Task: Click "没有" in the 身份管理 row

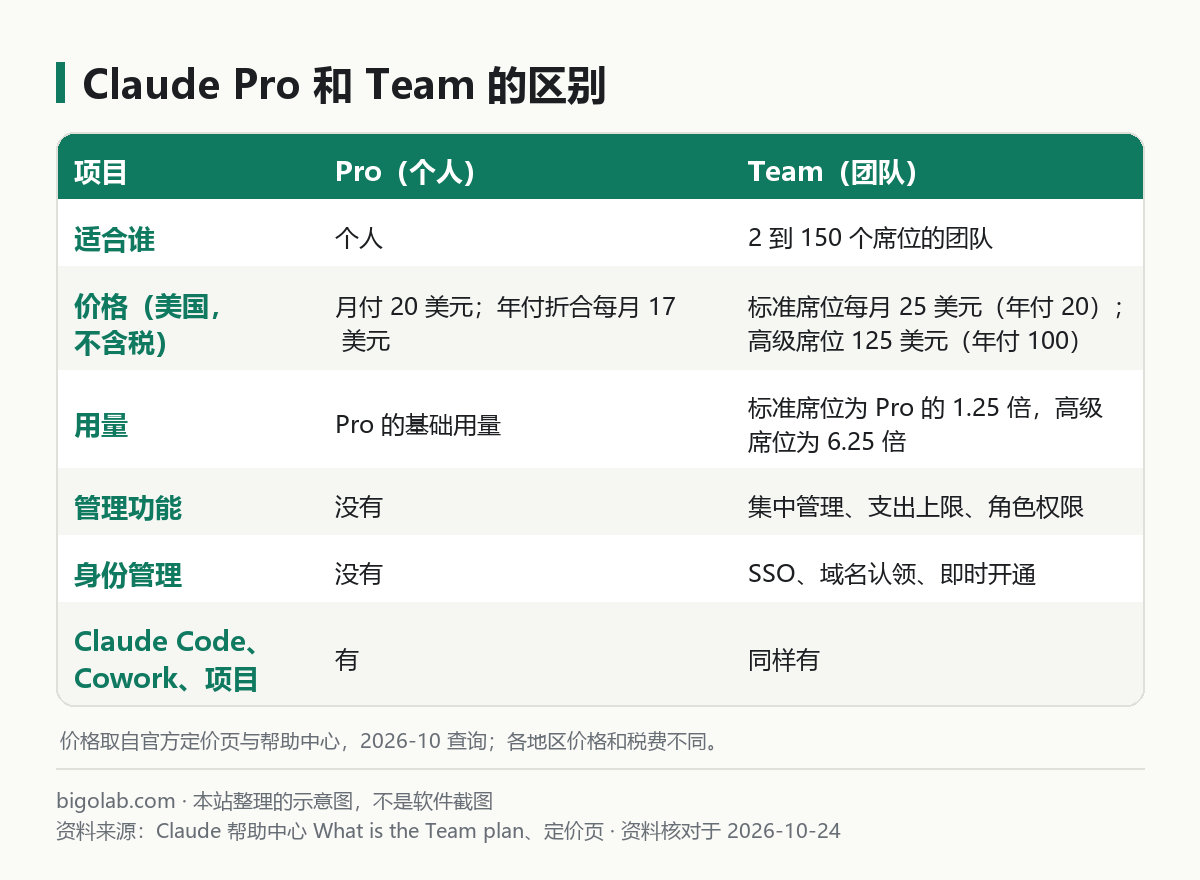Action: tap(359, 576)
